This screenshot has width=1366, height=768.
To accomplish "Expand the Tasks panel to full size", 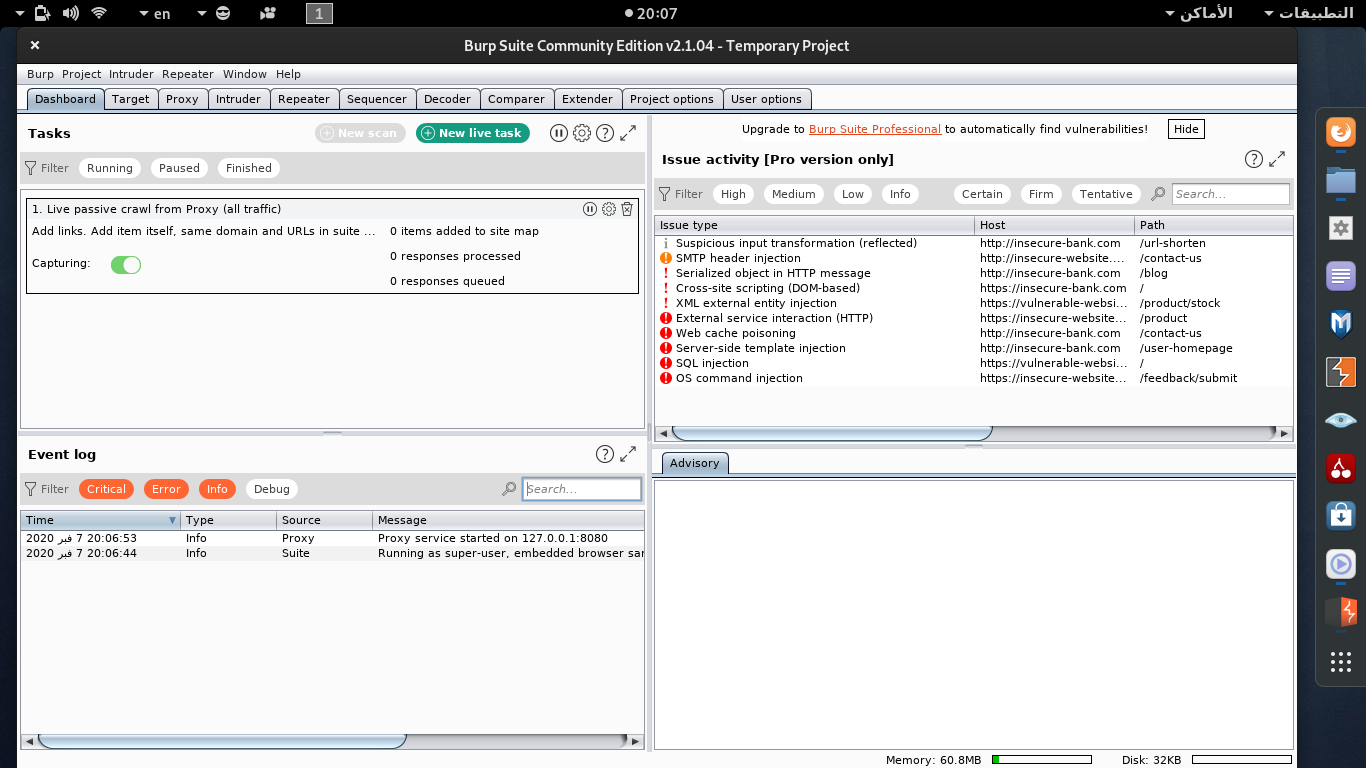I will click(x=628, y=133).
